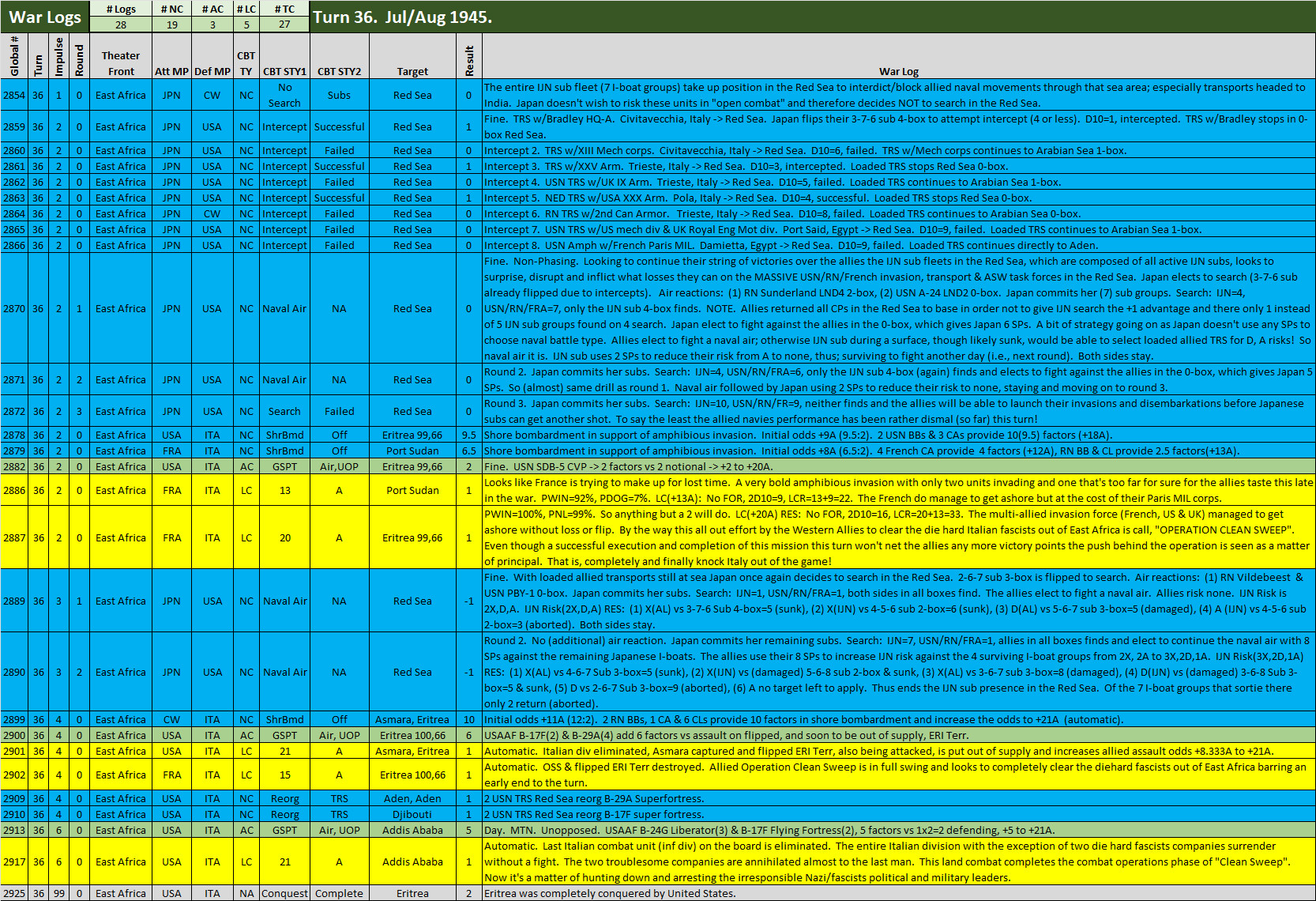Select the Turn 36 Jul/Aug 1945 heading
This screenshot has height=901, width=1316.
pos(402,17)
